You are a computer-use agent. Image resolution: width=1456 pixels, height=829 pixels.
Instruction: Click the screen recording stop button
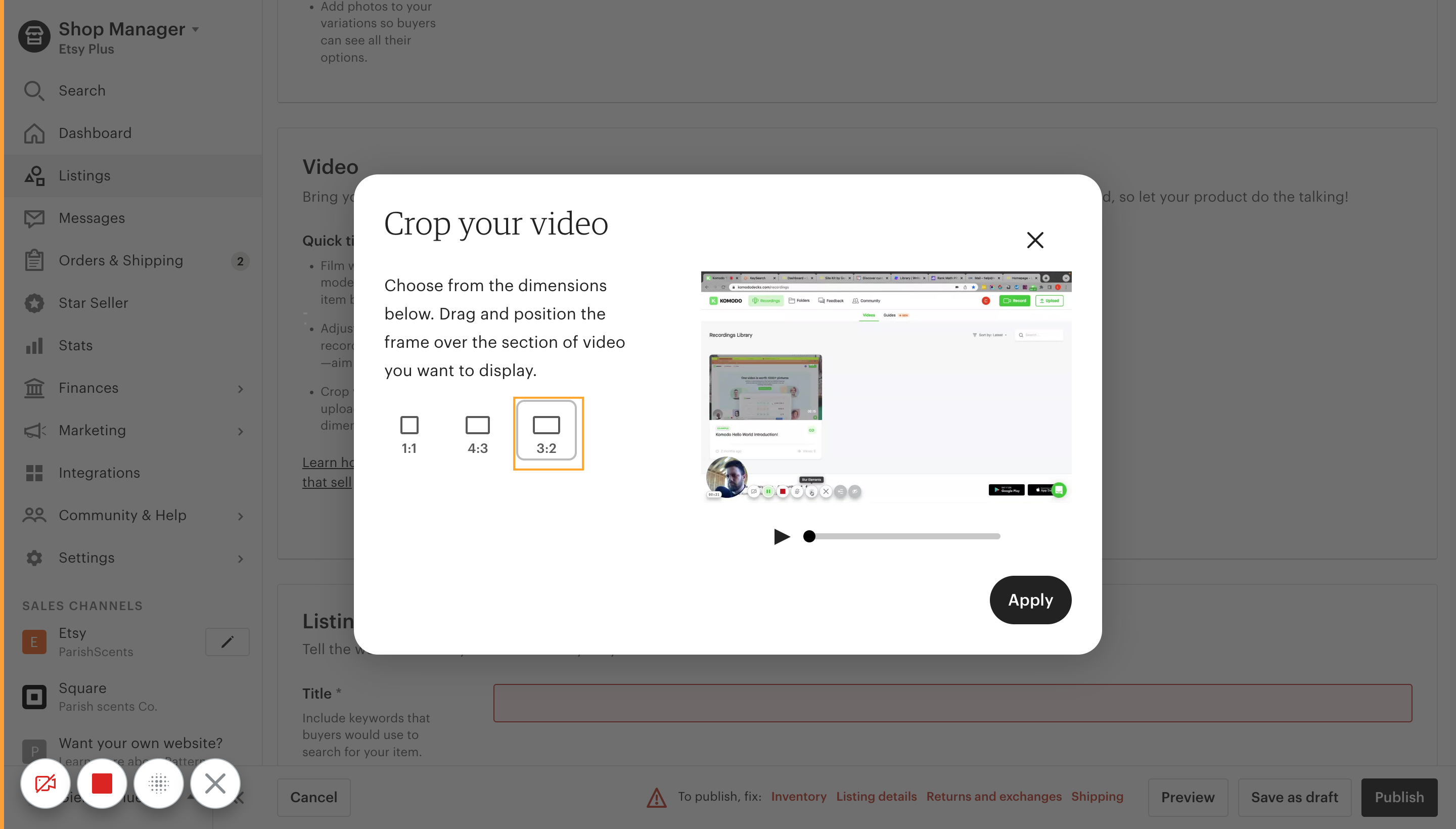point(101,784)
